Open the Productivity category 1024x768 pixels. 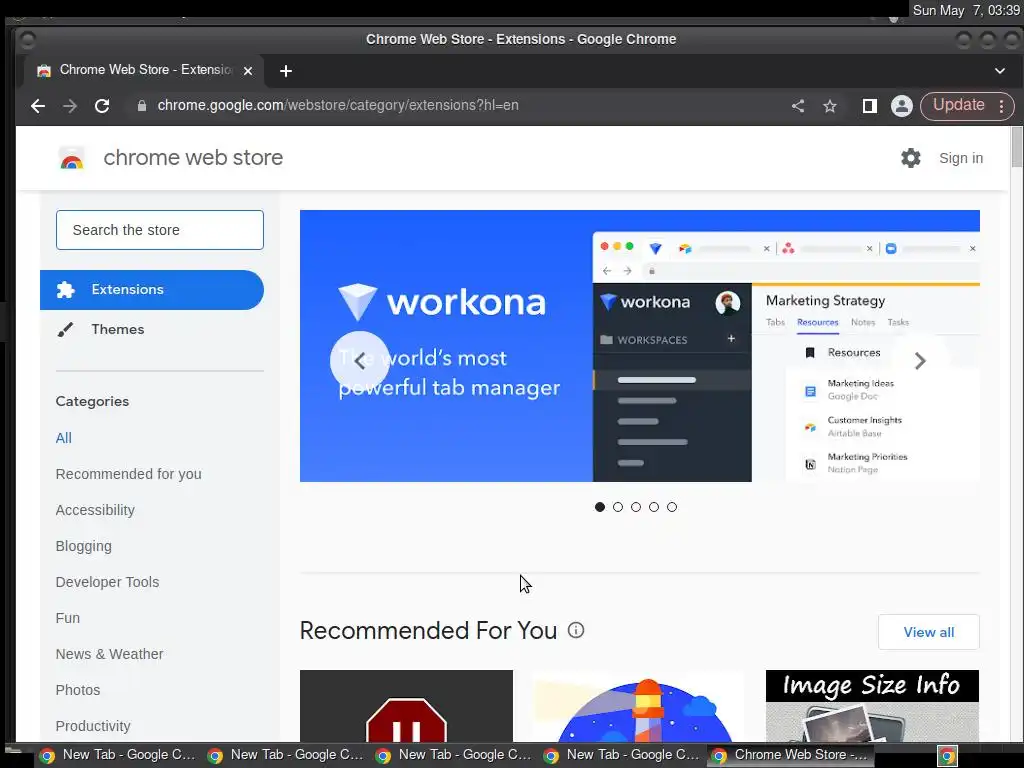[93, 726]
